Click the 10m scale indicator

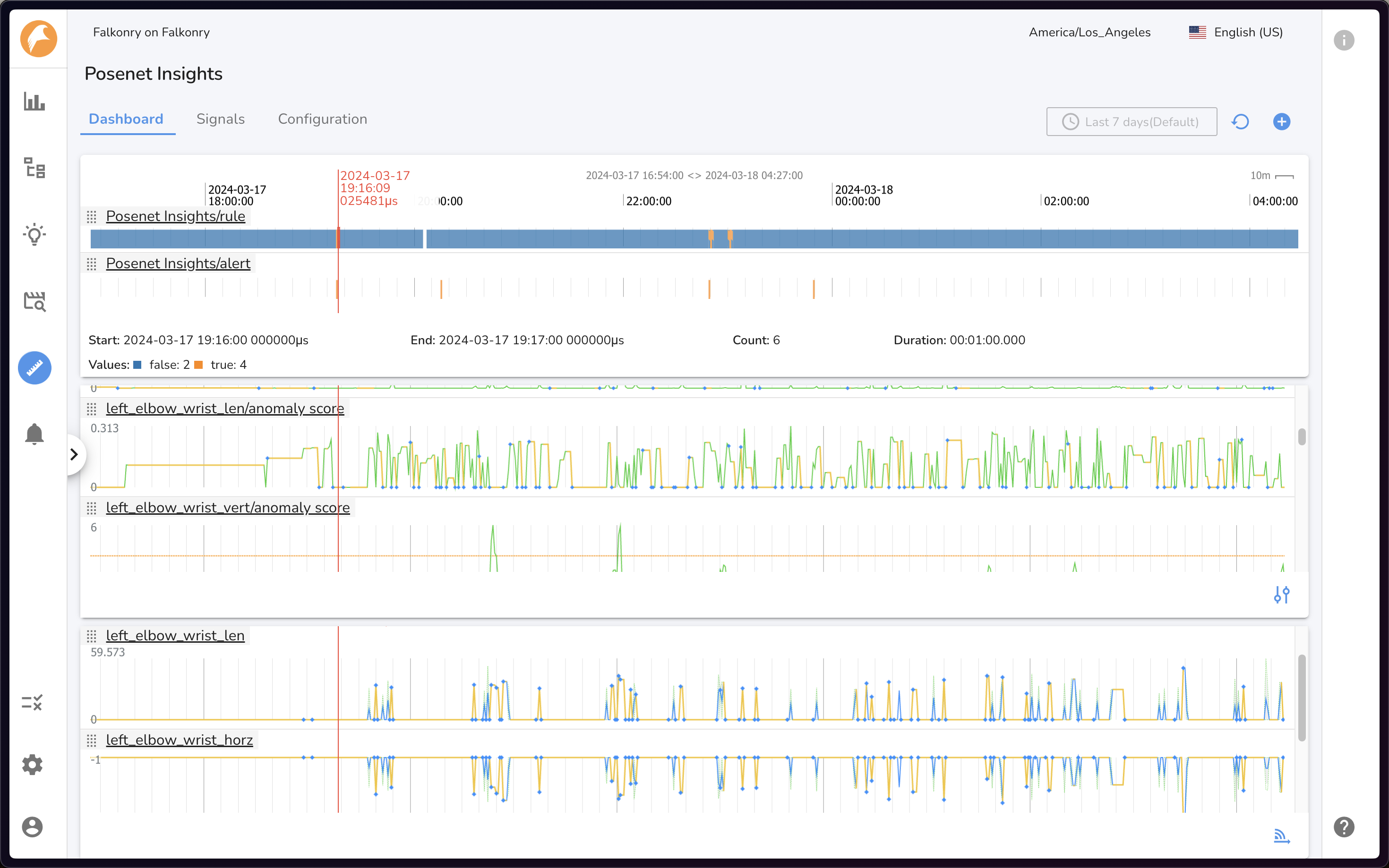pyautogui.click(x=1271, y=176)
